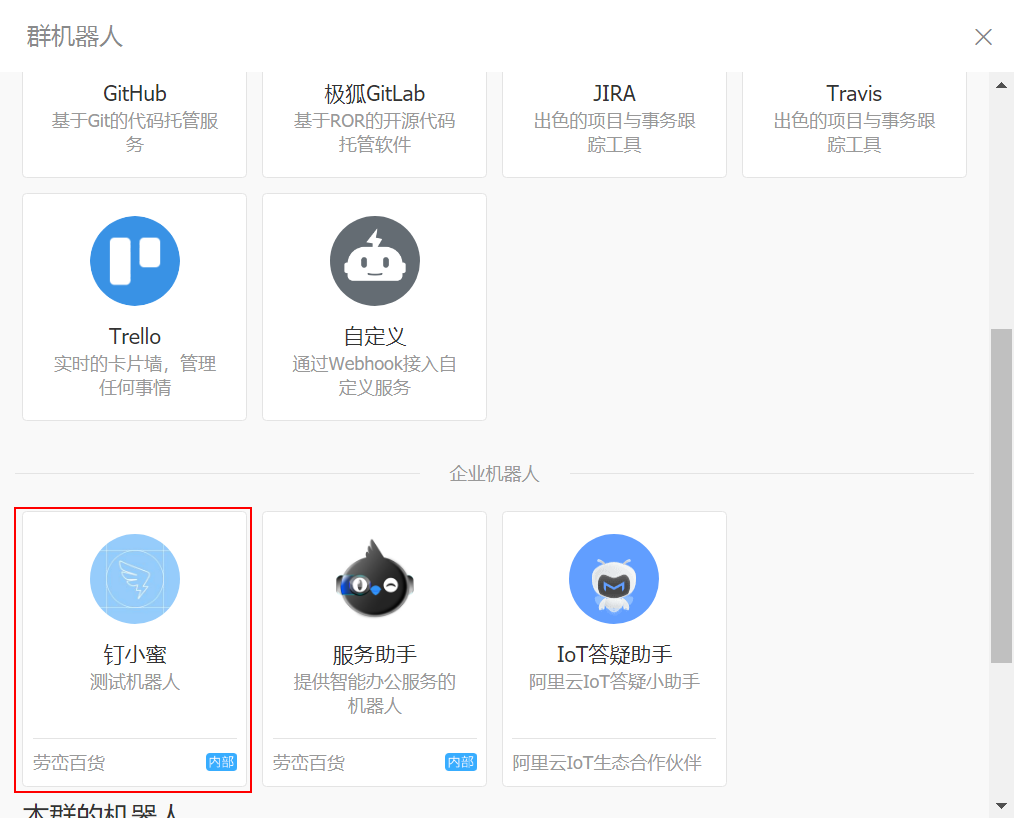Click the vertical scrollbar thumb
1014x818 pixels.
[x=1001, y=495]
